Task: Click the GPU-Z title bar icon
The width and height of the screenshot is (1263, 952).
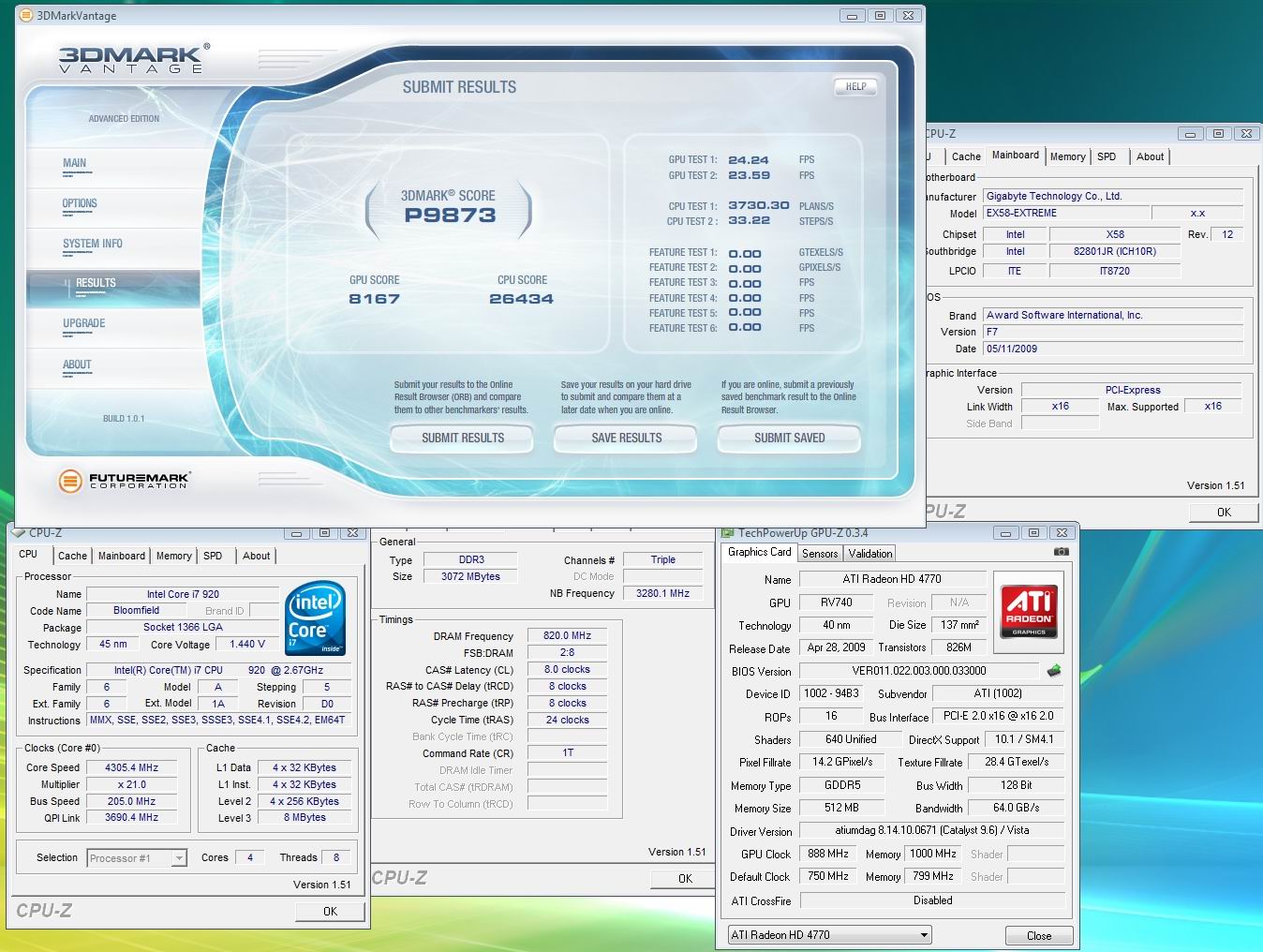Action: coord(728,533)
